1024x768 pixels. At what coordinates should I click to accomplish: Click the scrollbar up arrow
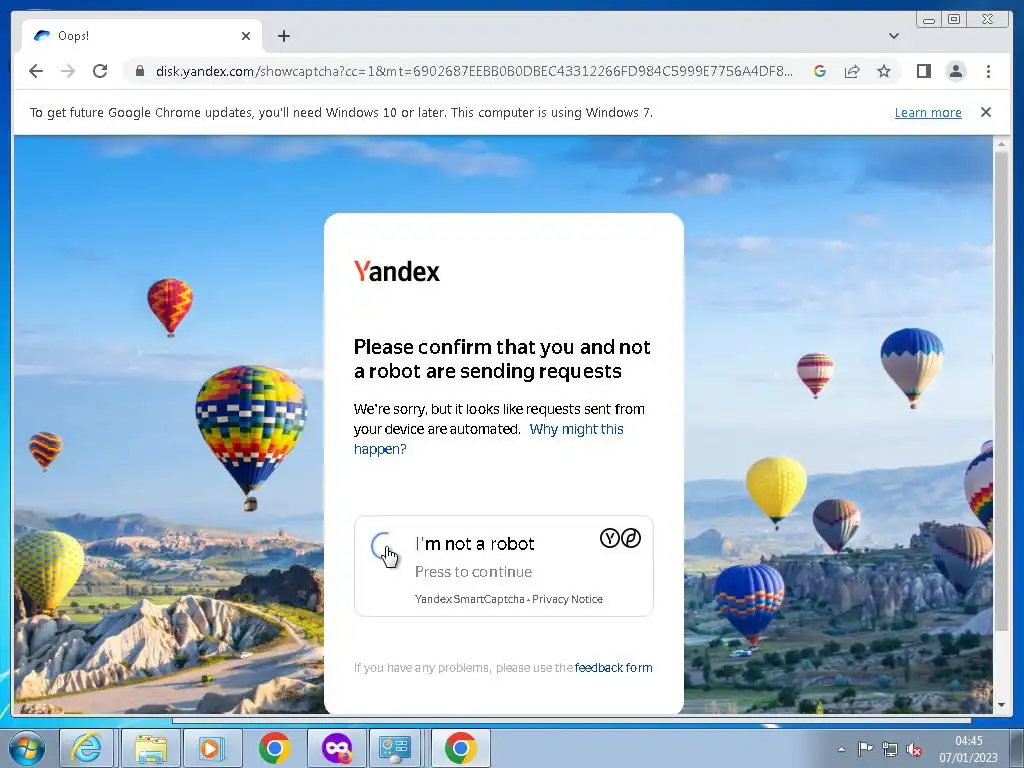click(x=1001, y=144)
